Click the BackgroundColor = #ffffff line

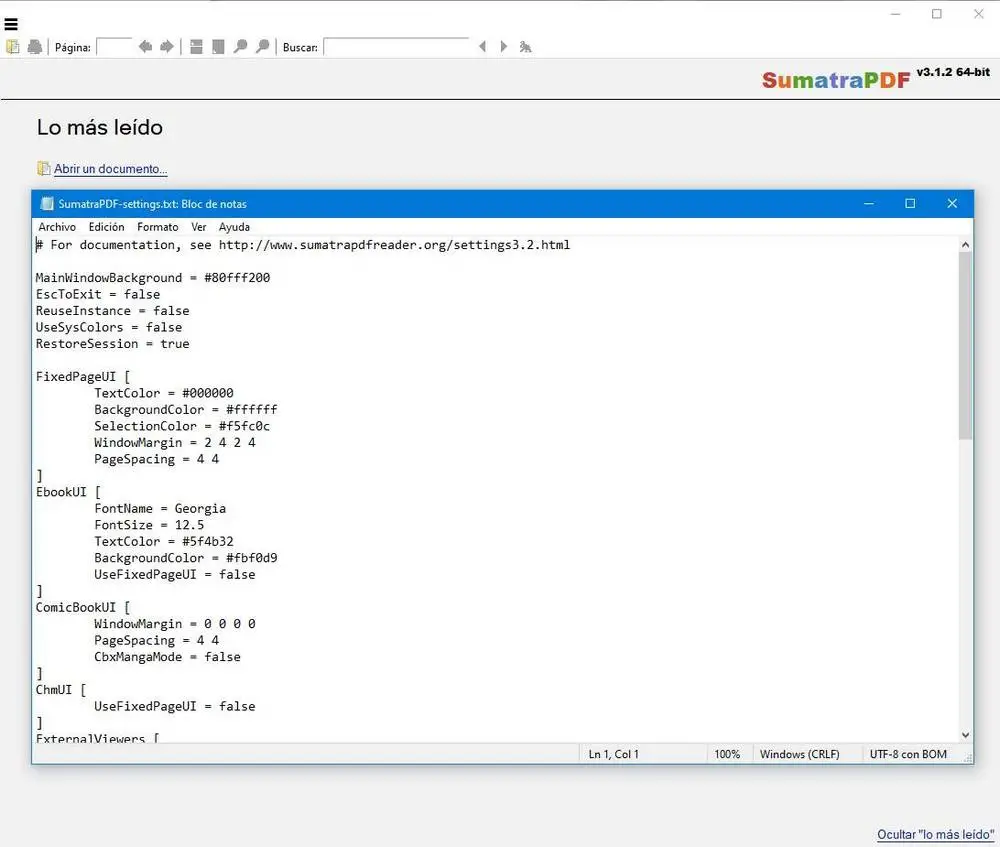pyautogui.click(x=186, y=410)
